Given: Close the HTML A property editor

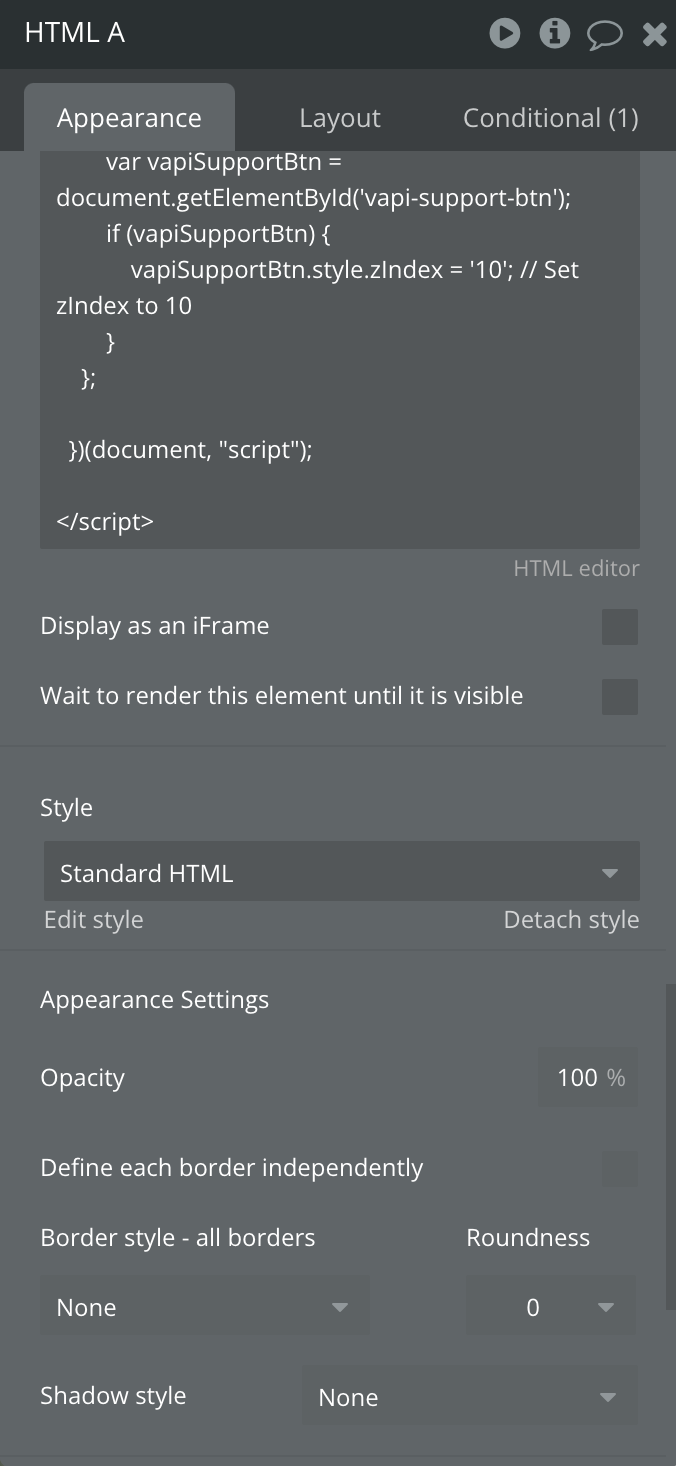Looking at the screenshot, I should tap(654, 35).
